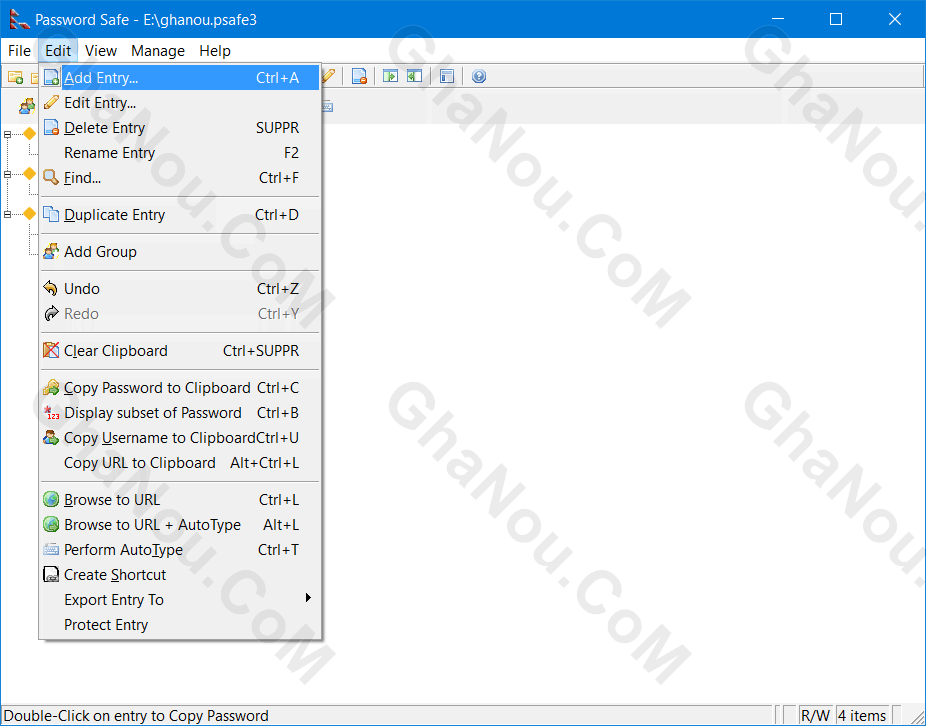The height and width of the screenshot is (726, 926).
Task: Click the toolbar Delete Entry icon
Action: pyautogui.click(x=359, y=76)
